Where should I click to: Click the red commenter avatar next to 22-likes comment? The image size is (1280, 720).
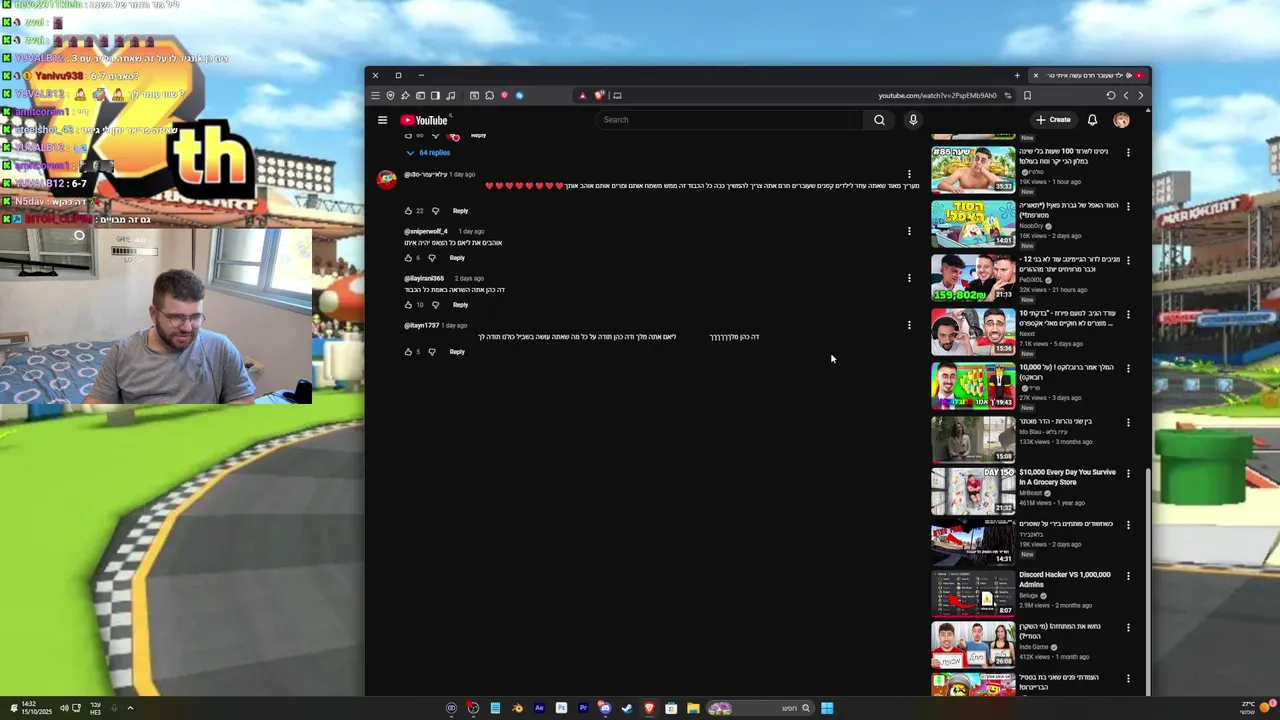click(x=387, y=180)
